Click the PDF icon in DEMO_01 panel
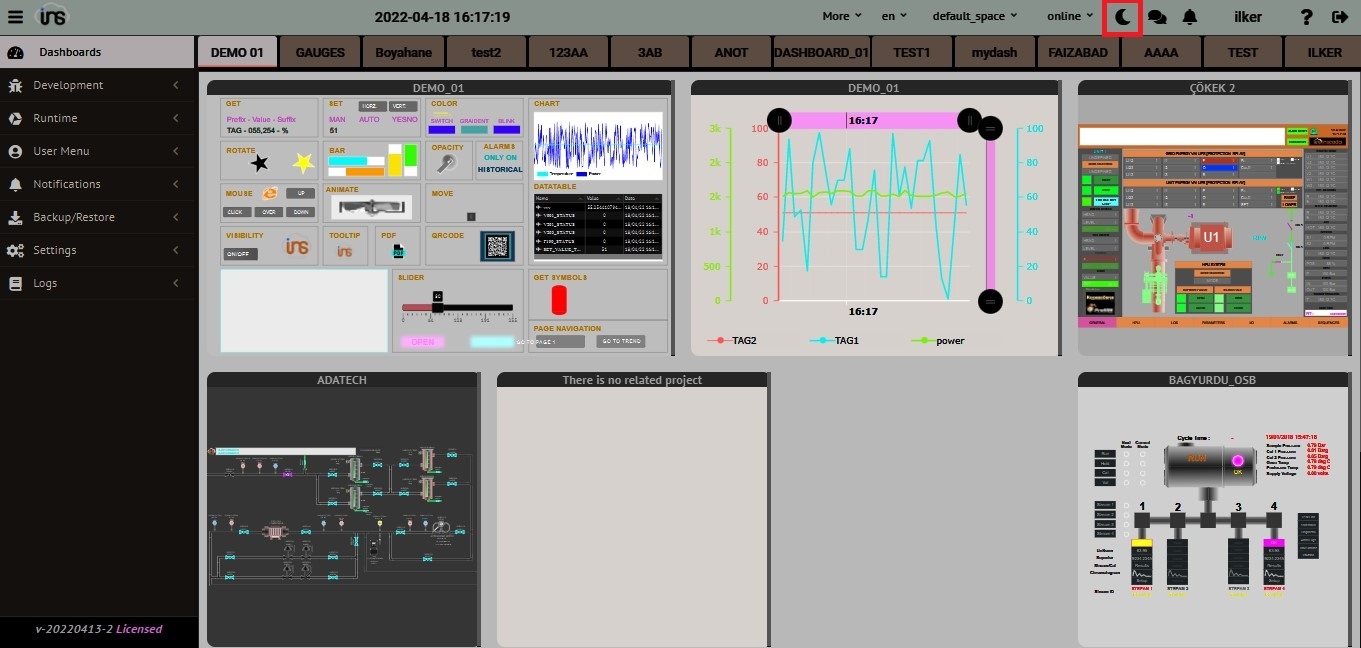1361x648 pixels. 398,250
